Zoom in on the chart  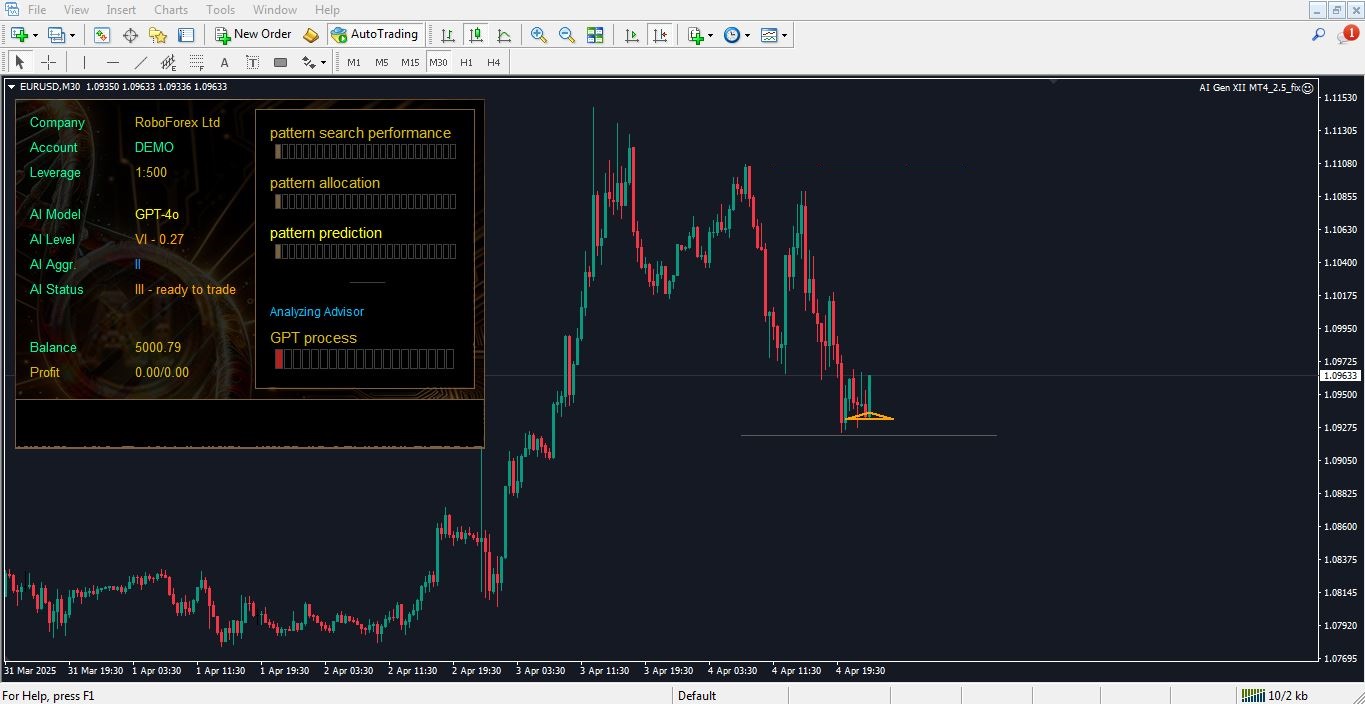539,35
